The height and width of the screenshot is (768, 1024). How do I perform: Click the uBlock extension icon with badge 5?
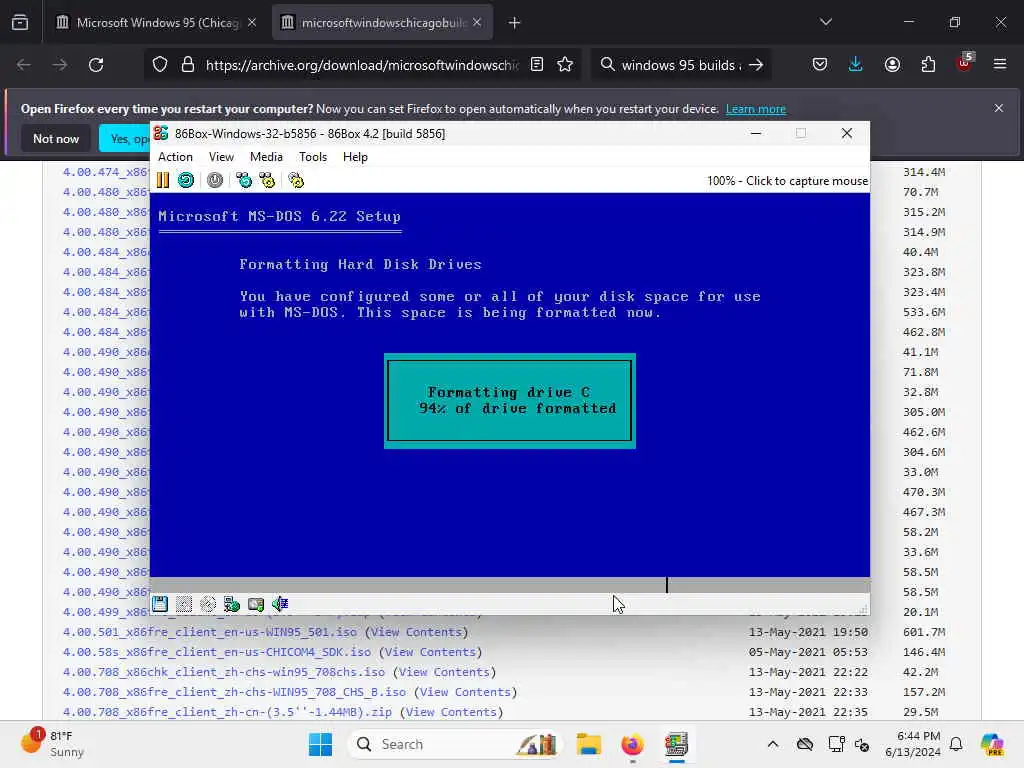pos(965,63)
